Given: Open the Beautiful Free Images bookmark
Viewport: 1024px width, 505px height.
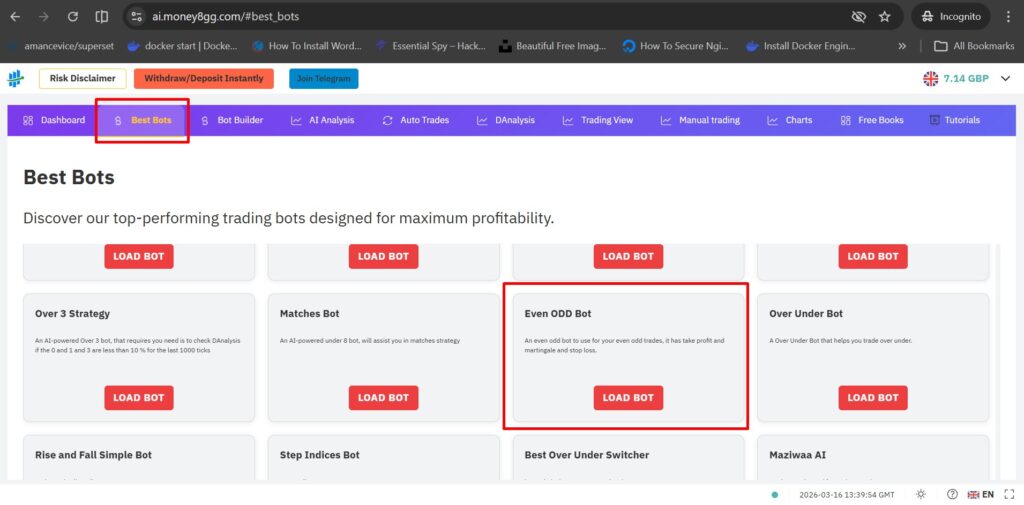Looking at the screenshot, I should (552, 46).
